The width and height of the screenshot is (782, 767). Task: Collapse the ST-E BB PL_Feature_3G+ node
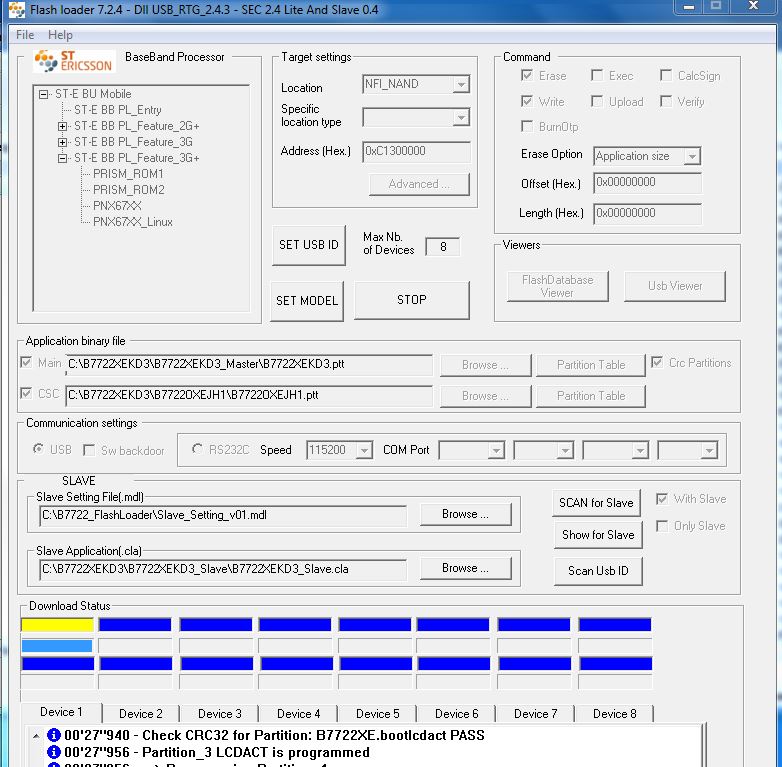click(62, 158)
